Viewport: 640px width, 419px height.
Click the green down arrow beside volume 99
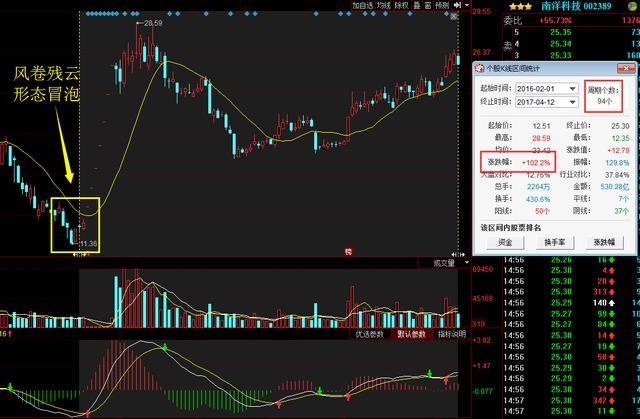611,314
